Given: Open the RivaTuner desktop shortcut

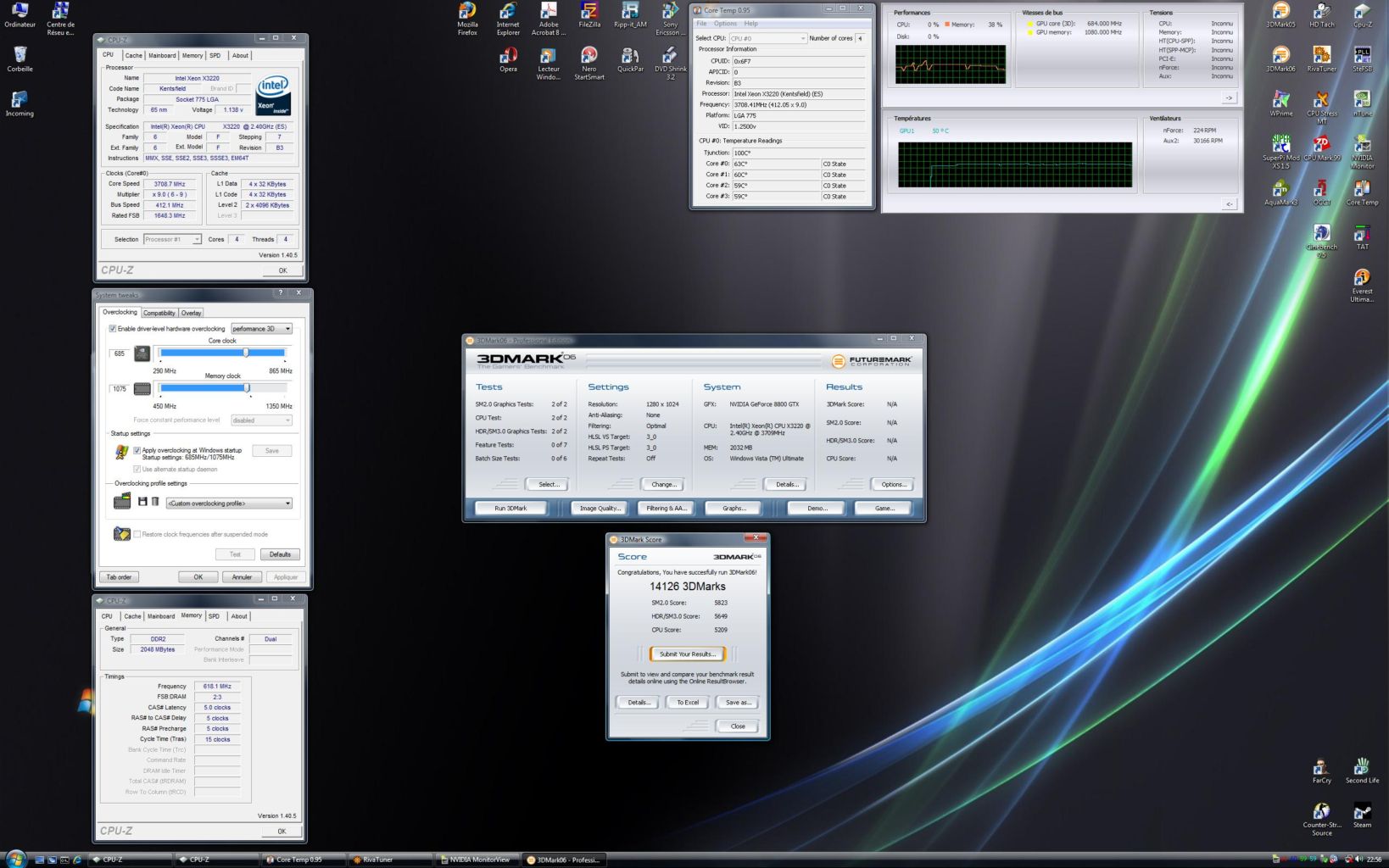Looking at the screenshot, I should 1321,59.
